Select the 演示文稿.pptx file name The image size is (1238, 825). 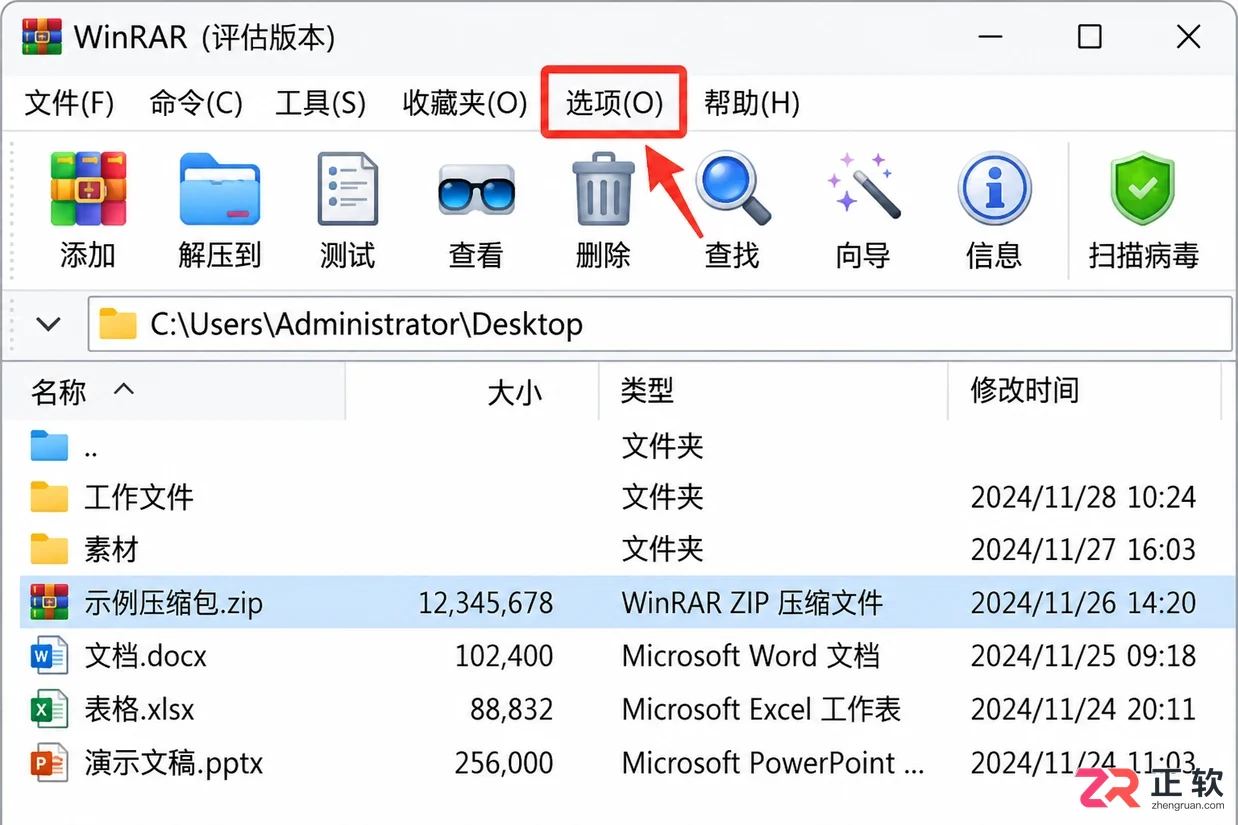pos(174,764)
